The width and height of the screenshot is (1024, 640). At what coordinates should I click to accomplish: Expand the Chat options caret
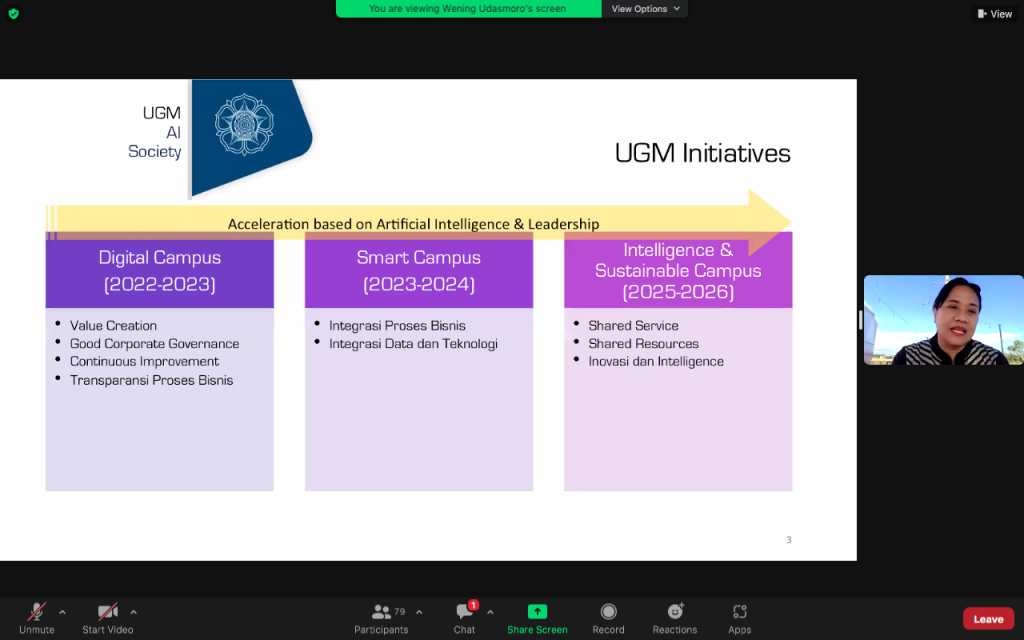click(x=490, y=613)
